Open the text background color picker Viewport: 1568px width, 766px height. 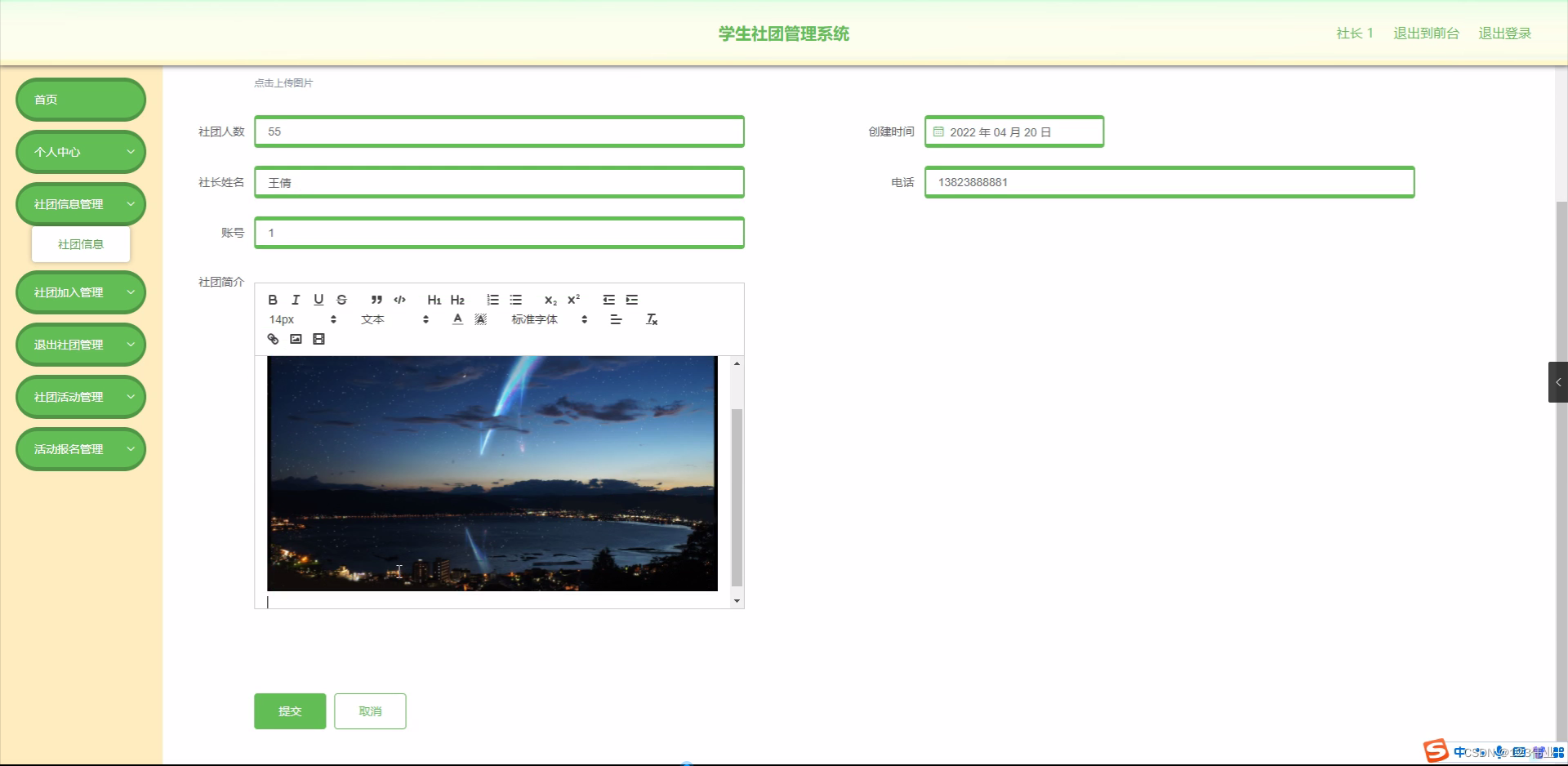(x=480, y=319)
